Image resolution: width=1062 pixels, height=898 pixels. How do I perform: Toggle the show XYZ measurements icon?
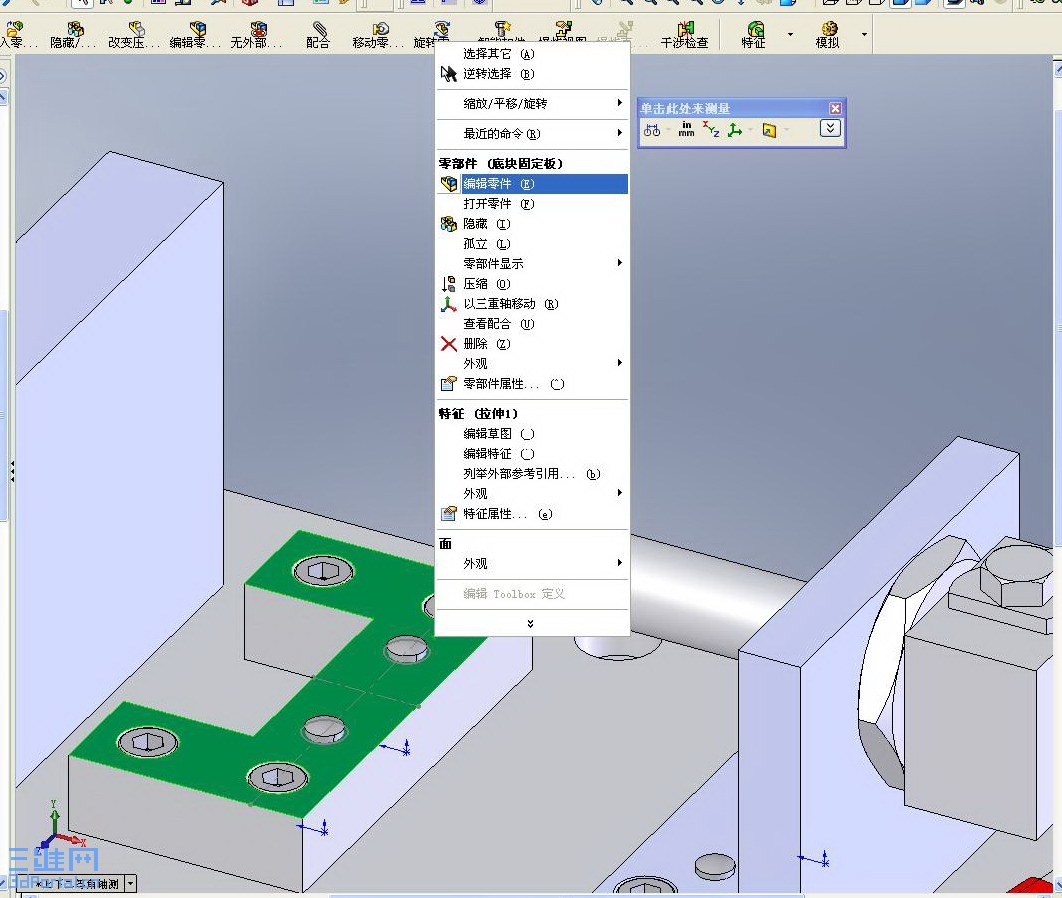point(710,129)
